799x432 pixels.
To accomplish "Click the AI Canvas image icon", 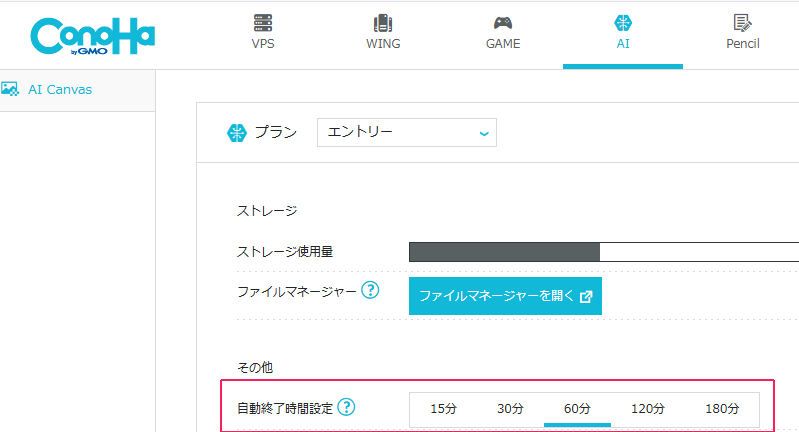I will [10, 89].
